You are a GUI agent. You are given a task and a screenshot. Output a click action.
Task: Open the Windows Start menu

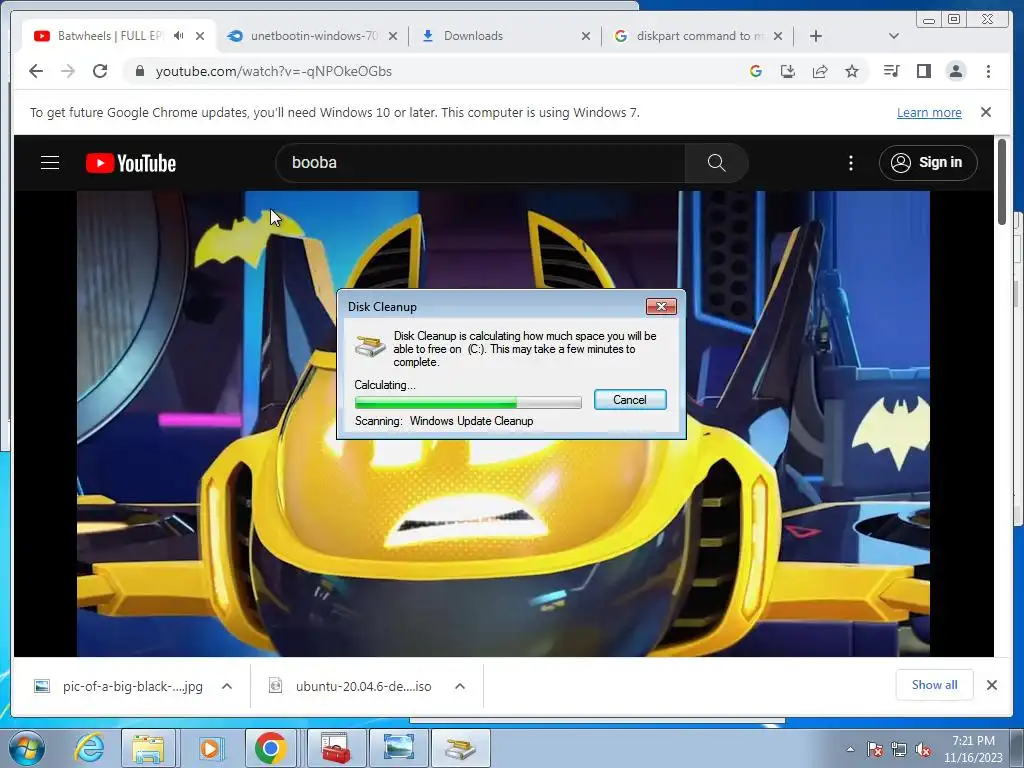tap(27, 748)
